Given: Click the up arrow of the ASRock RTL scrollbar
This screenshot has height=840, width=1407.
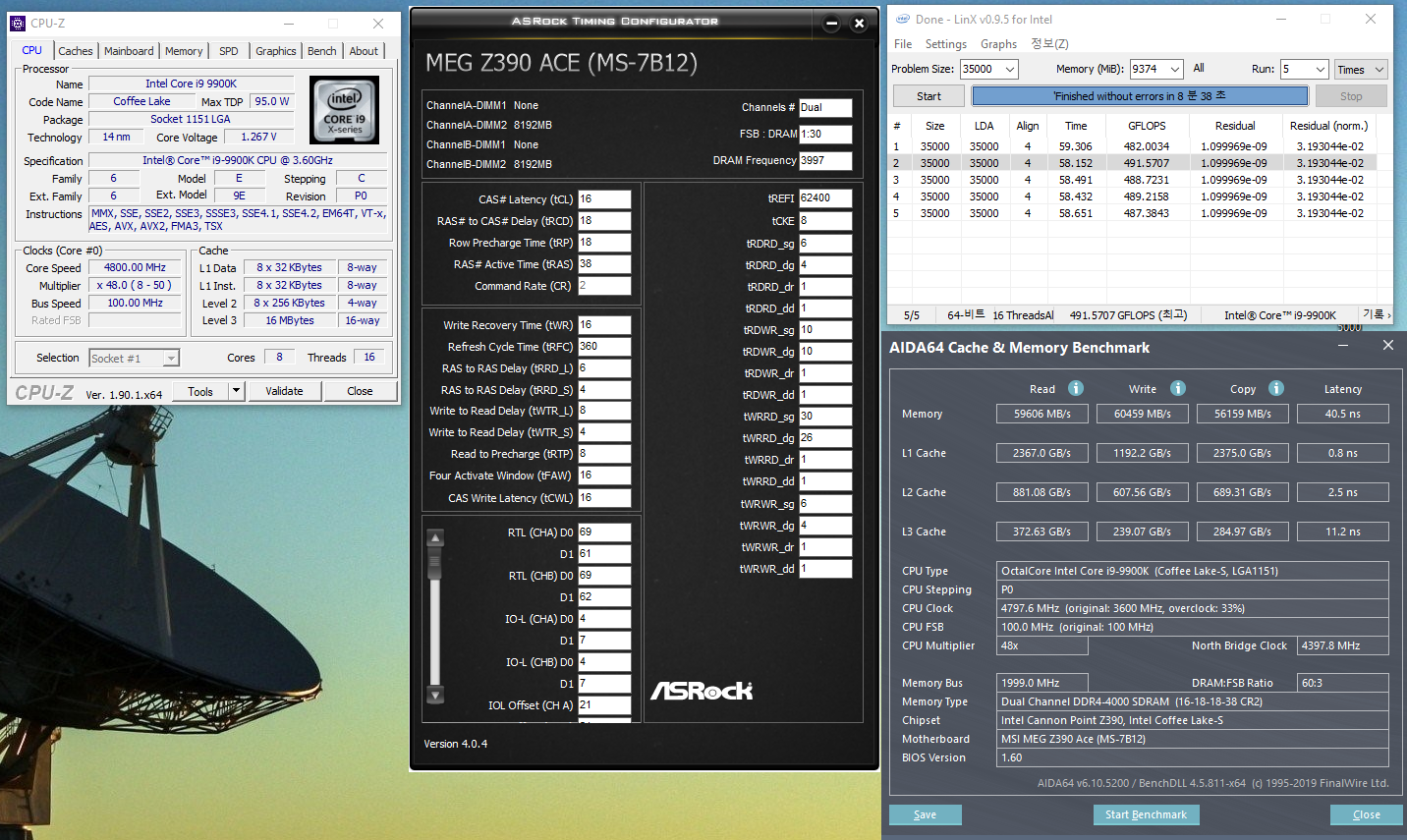Looking at the screenshot, I should click(435, 537).
